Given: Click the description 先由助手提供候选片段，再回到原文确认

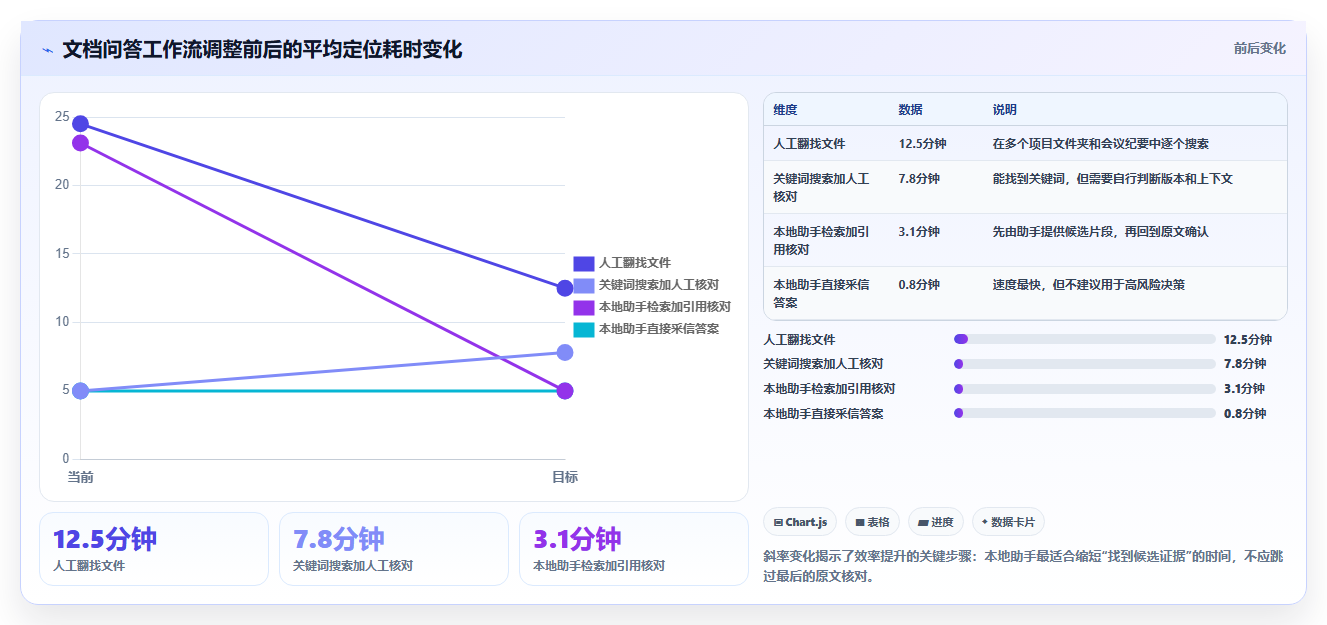Looking at the screenshot, I should (x=1100, y=232).
